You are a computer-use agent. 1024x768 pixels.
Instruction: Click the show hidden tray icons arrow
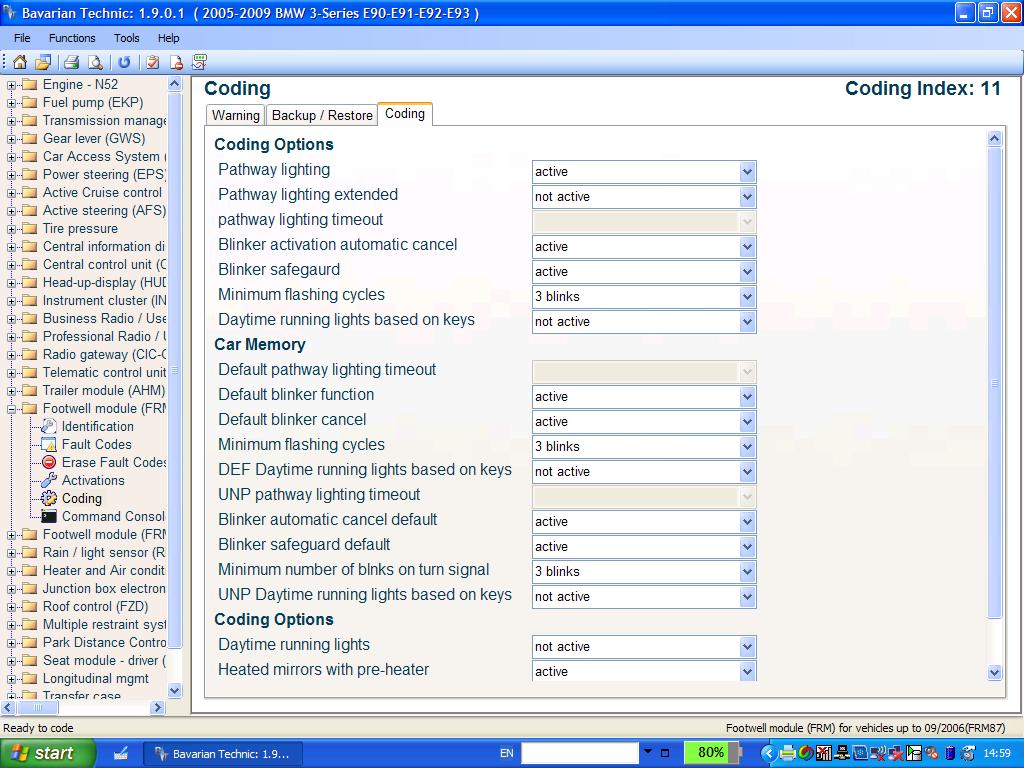768,753
